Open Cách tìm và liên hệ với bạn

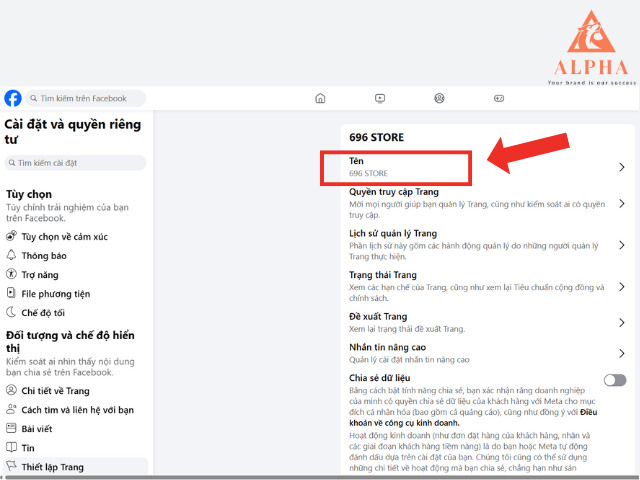[76, 409]
